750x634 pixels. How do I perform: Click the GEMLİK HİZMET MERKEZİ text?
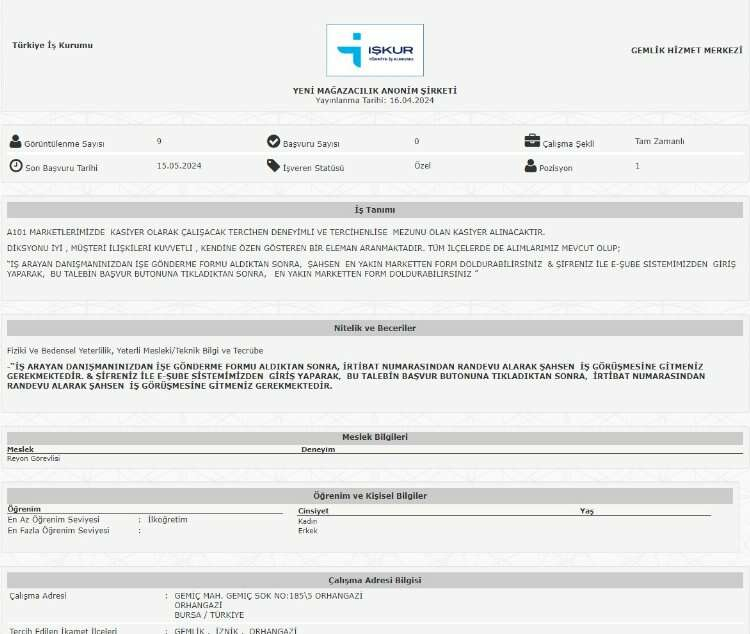686,50
